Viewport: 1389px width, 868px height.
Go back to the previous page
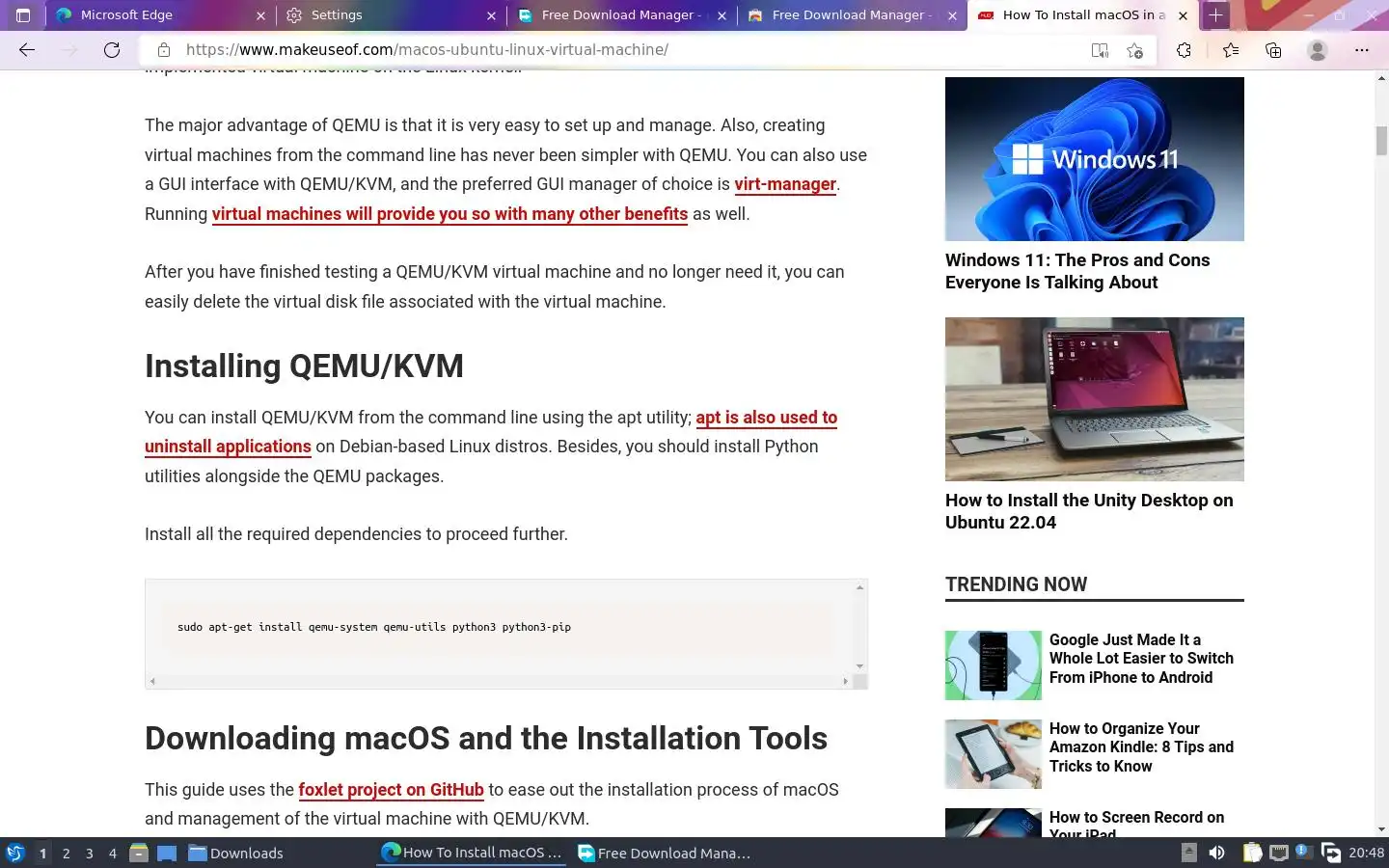coord(27,50)
